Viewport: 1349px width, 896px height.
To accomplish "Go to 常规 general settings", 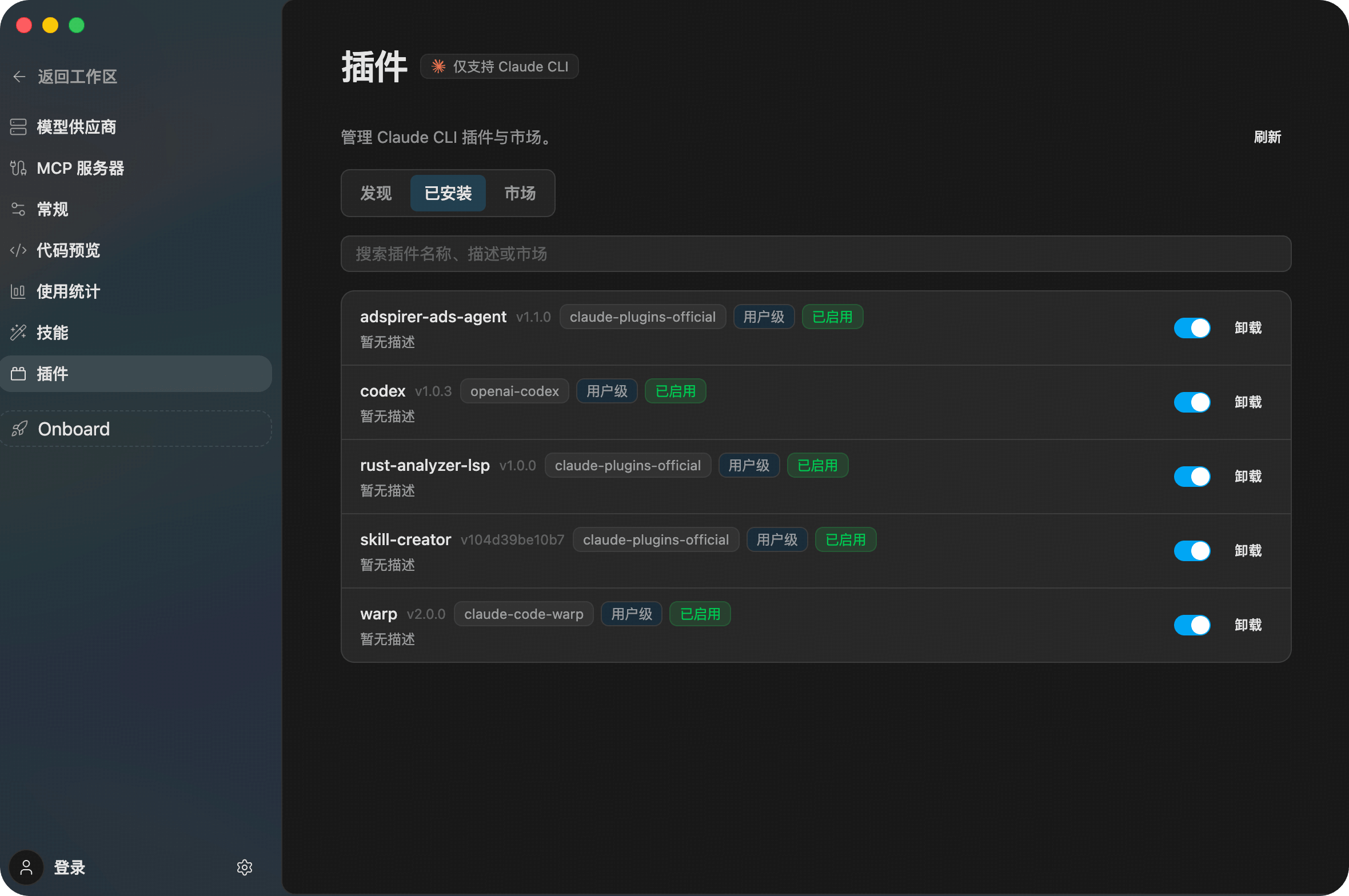I will [52, 209].
